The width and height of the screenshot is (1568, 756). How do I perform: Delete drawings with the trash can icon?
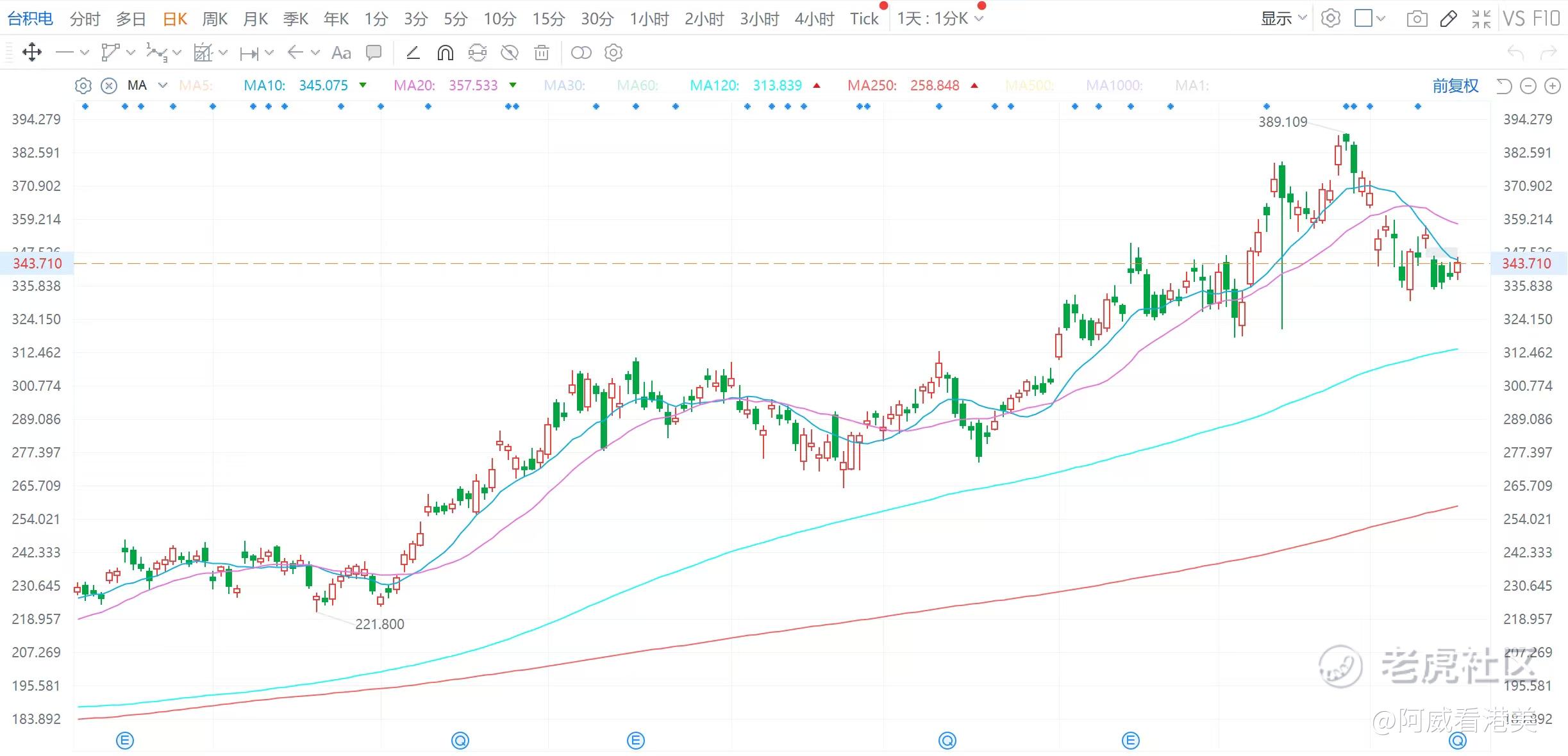(x=542, y=53)
